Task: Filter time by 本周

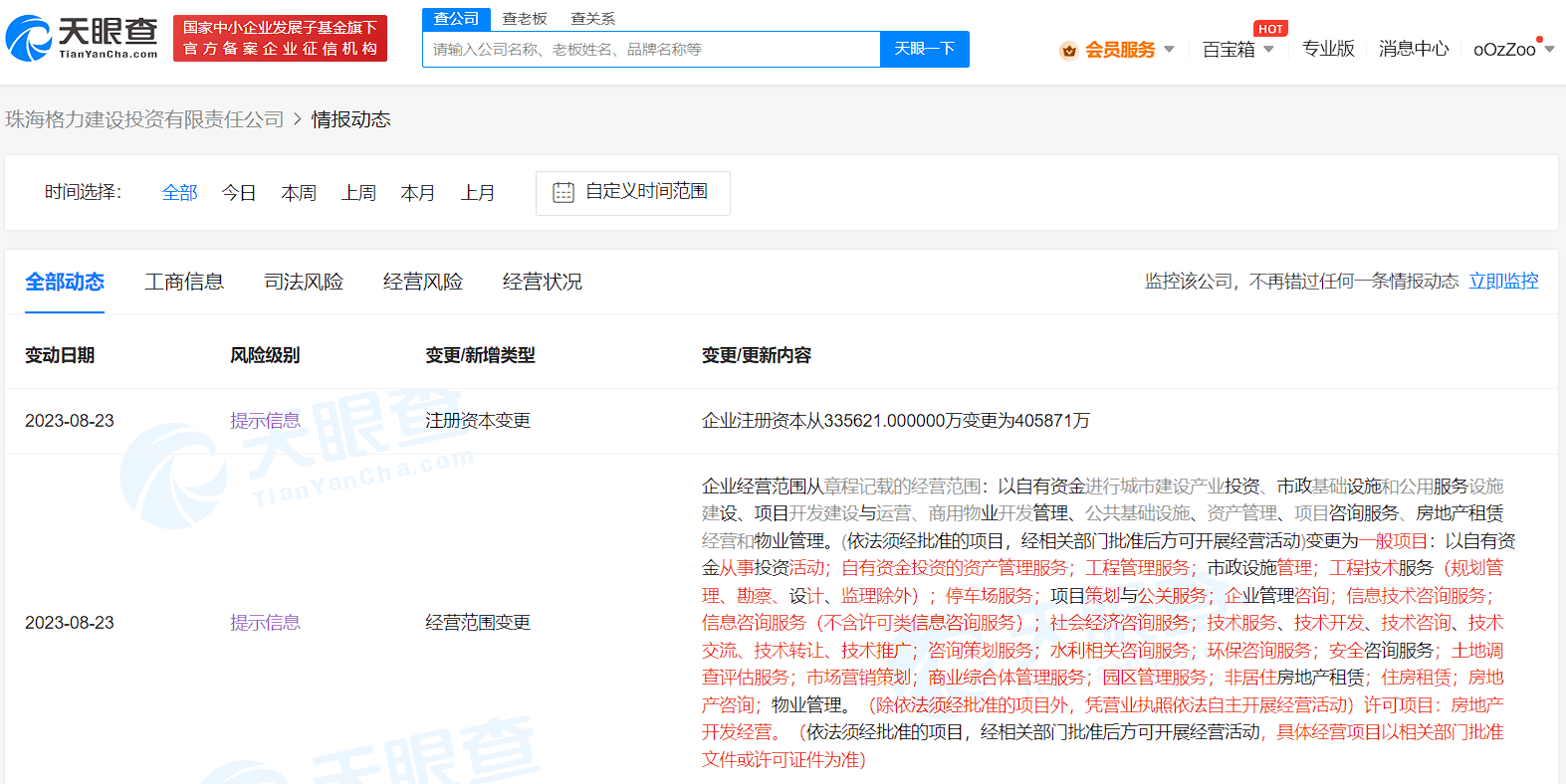Action: point(299,192)
